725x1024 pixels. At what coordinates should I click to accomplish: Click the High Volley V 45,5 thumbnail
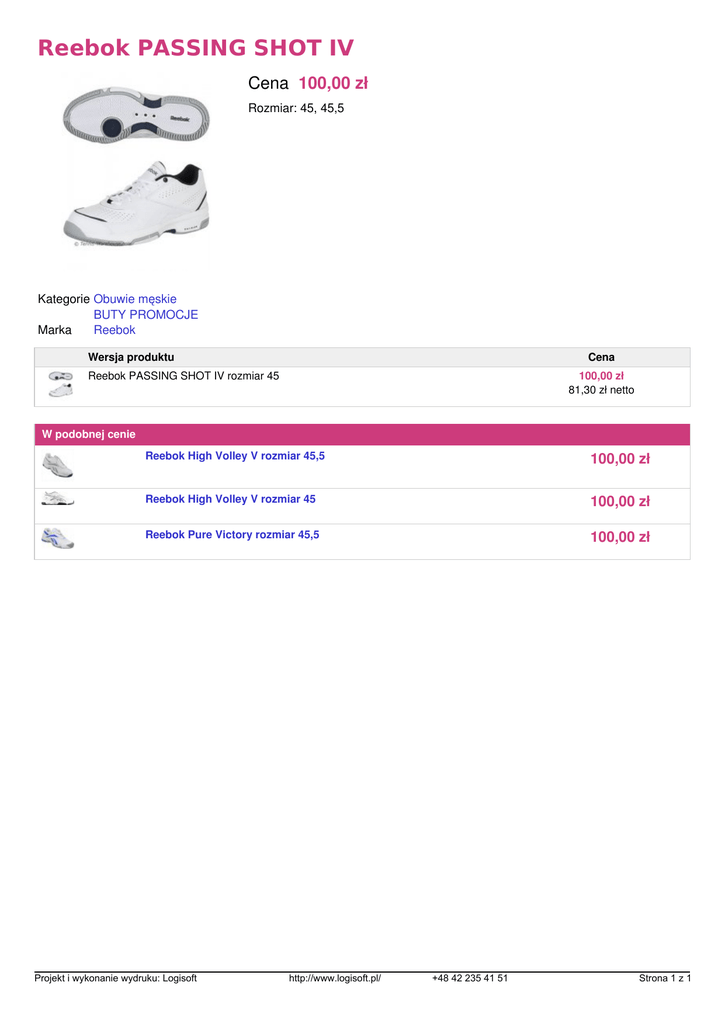pos(58,465)
